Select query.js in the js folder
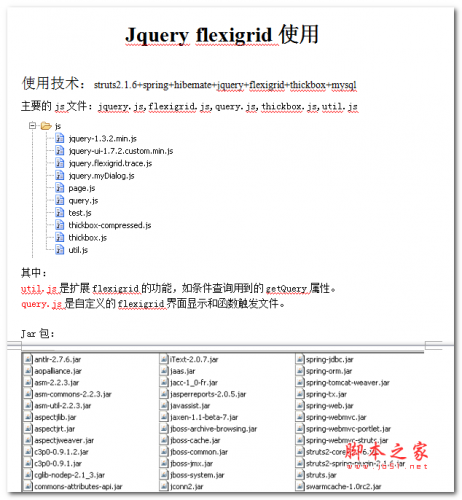The image size is (462, 500). [83, 201]
